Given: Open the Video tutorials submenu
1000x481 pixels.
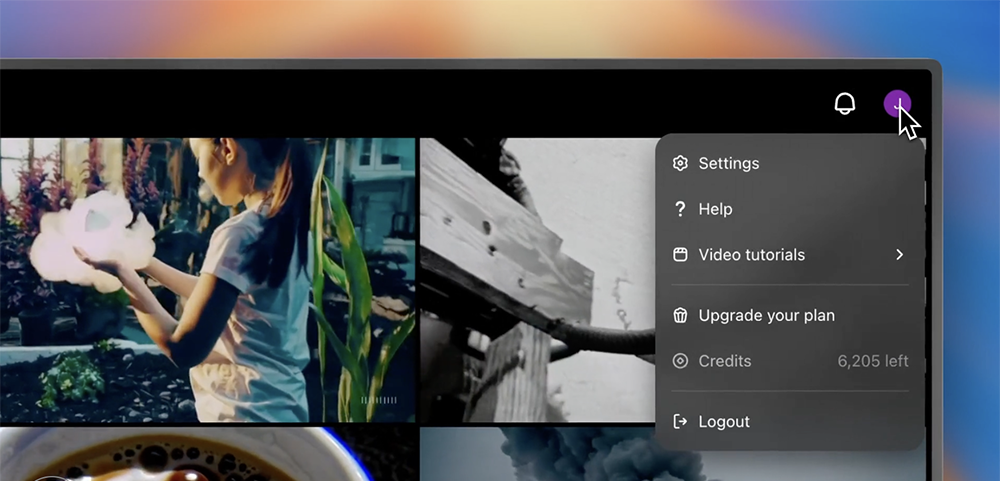Looking at the screenshot, I should click(790, 255).
